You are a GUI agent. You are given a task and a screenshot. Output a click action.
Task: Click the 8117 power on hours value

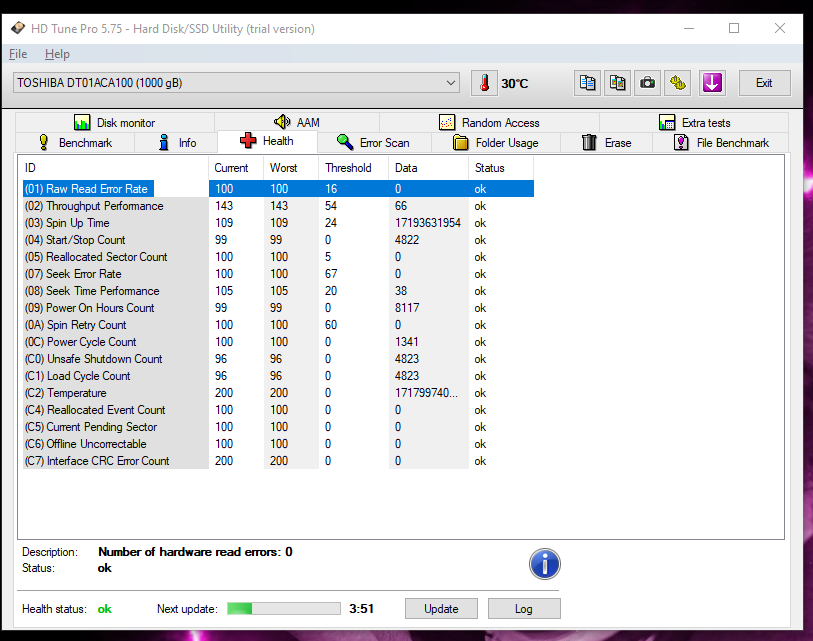point(407,308)
